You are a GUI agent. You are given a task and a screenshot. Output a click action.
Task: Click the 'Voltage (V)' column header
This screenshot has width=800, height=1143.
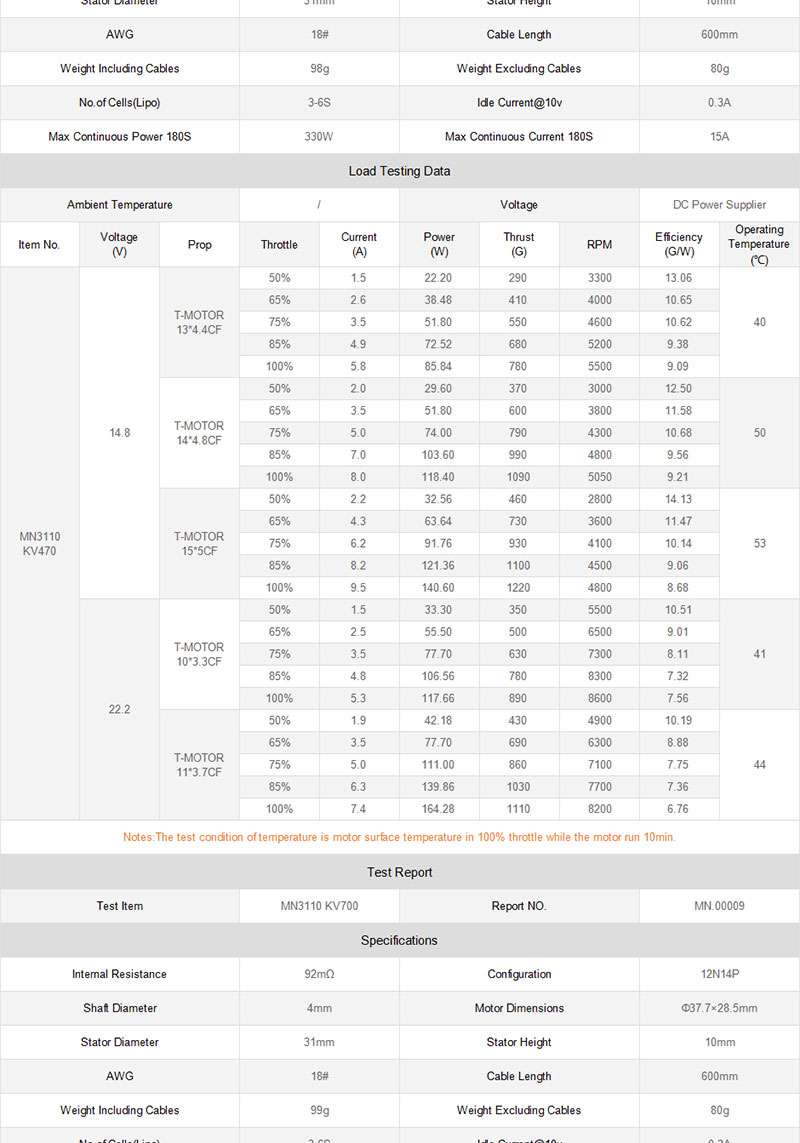[x=120, y=245]
